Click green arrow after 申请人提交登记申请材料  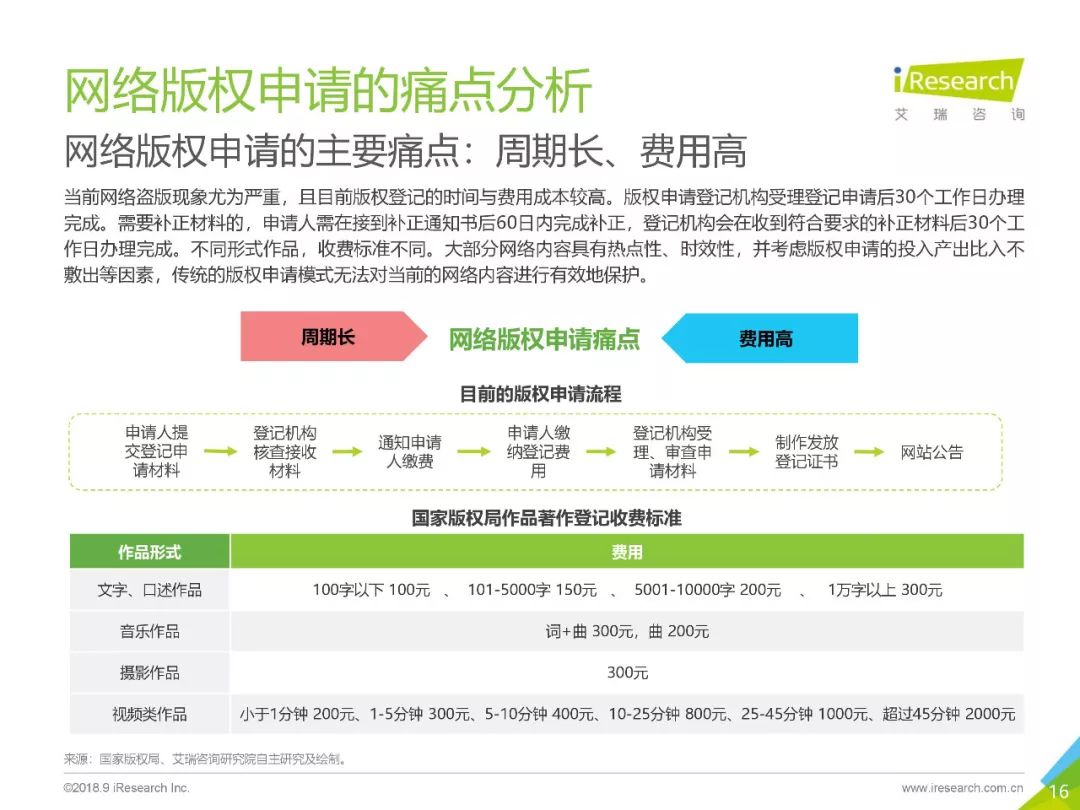pos(220,452)
